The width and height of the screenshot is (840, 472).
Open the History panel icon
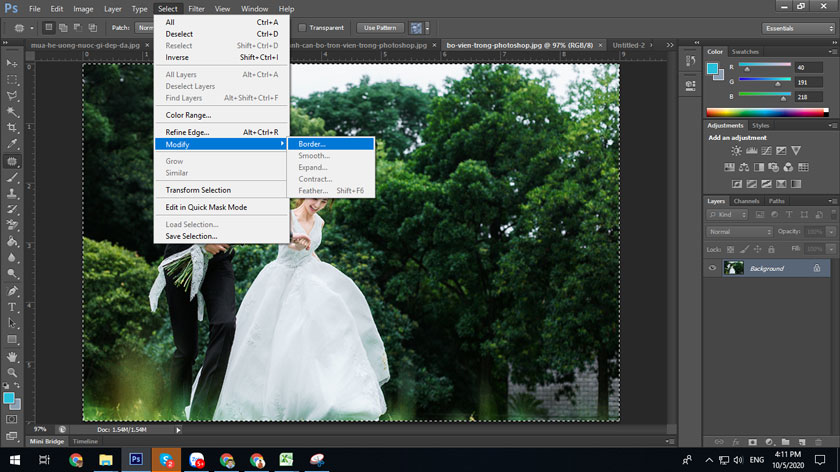(691, 62)
